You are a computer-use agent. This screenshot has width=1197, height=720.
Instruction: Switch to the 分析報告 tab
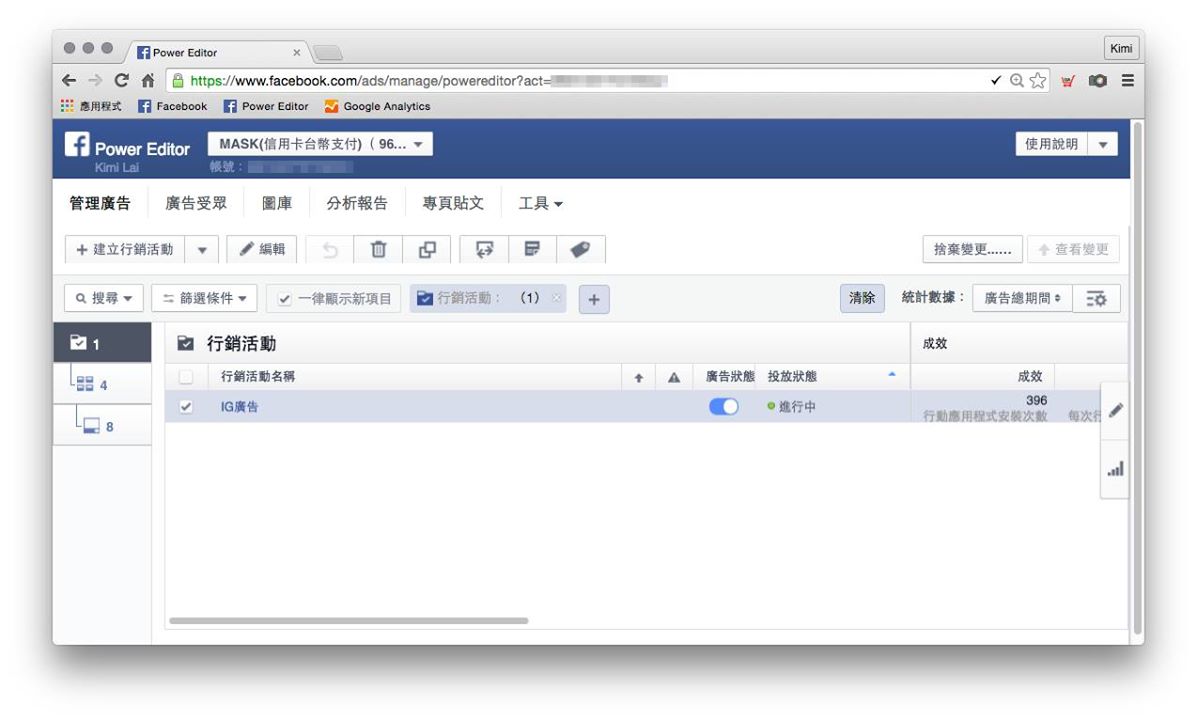pos(357,203)
